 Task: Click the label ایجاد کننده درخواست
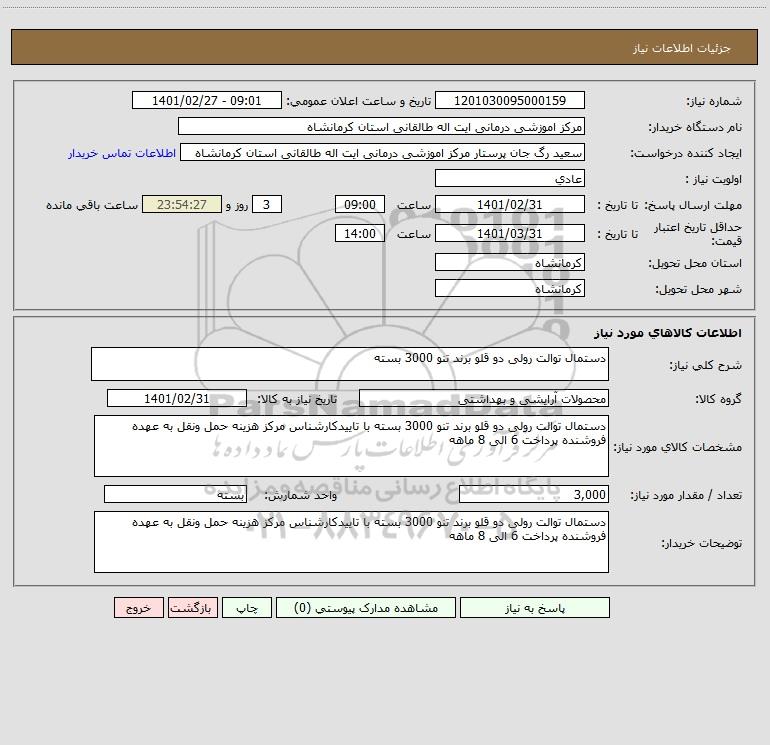click(686, 153)
